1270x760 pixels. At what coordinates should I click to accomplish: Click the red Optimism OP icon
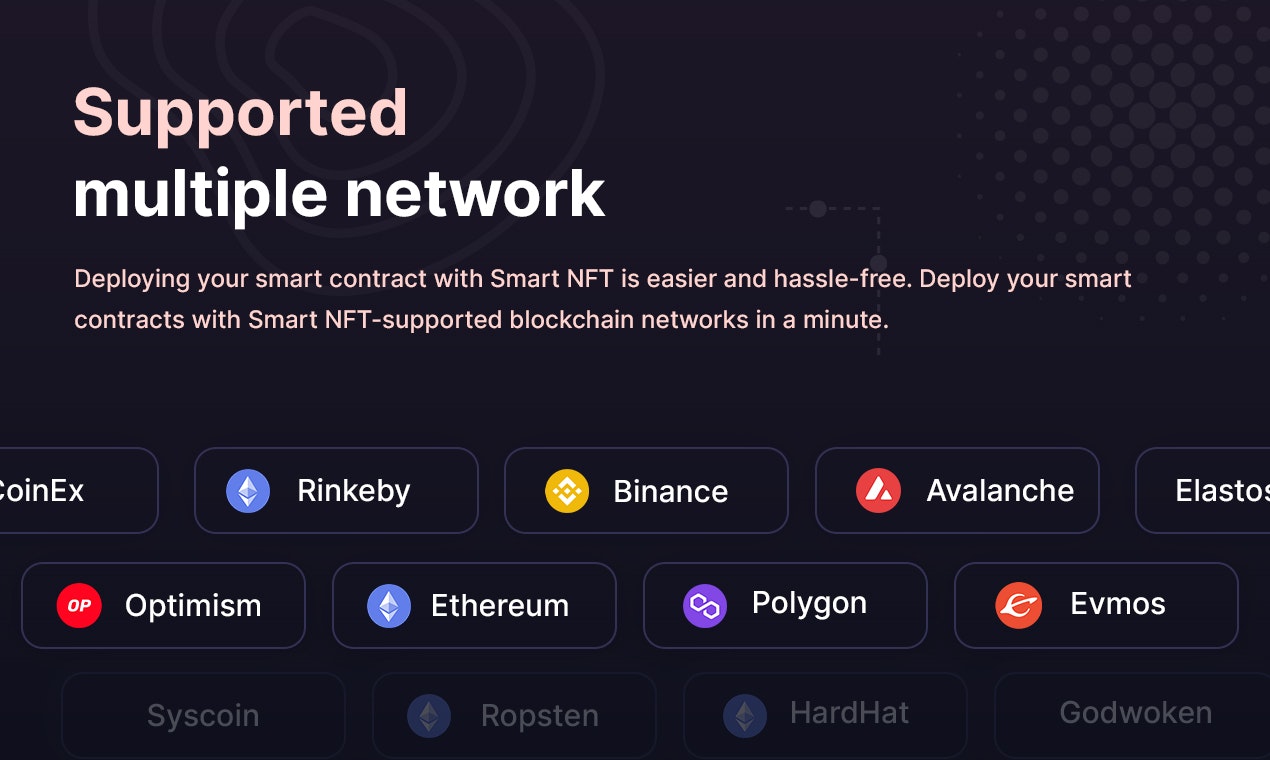(x=79, y=606)
